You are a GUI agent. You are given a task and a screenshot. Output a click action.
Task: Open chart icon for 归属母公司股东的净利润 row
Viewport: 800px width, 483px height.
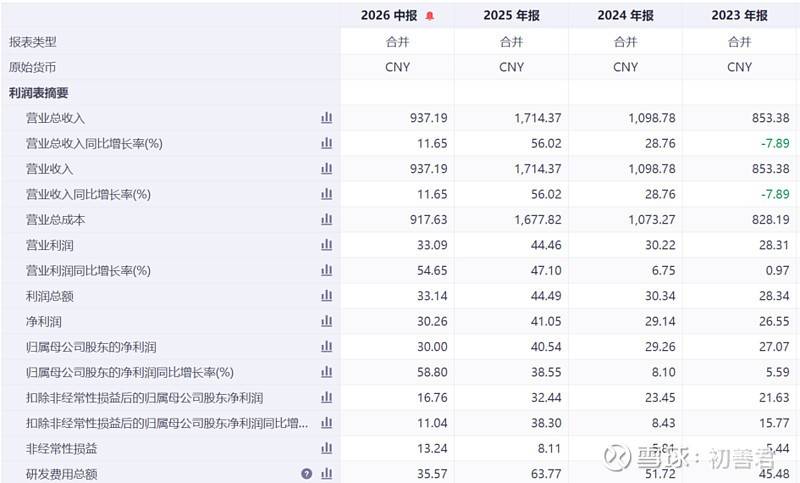327,347
